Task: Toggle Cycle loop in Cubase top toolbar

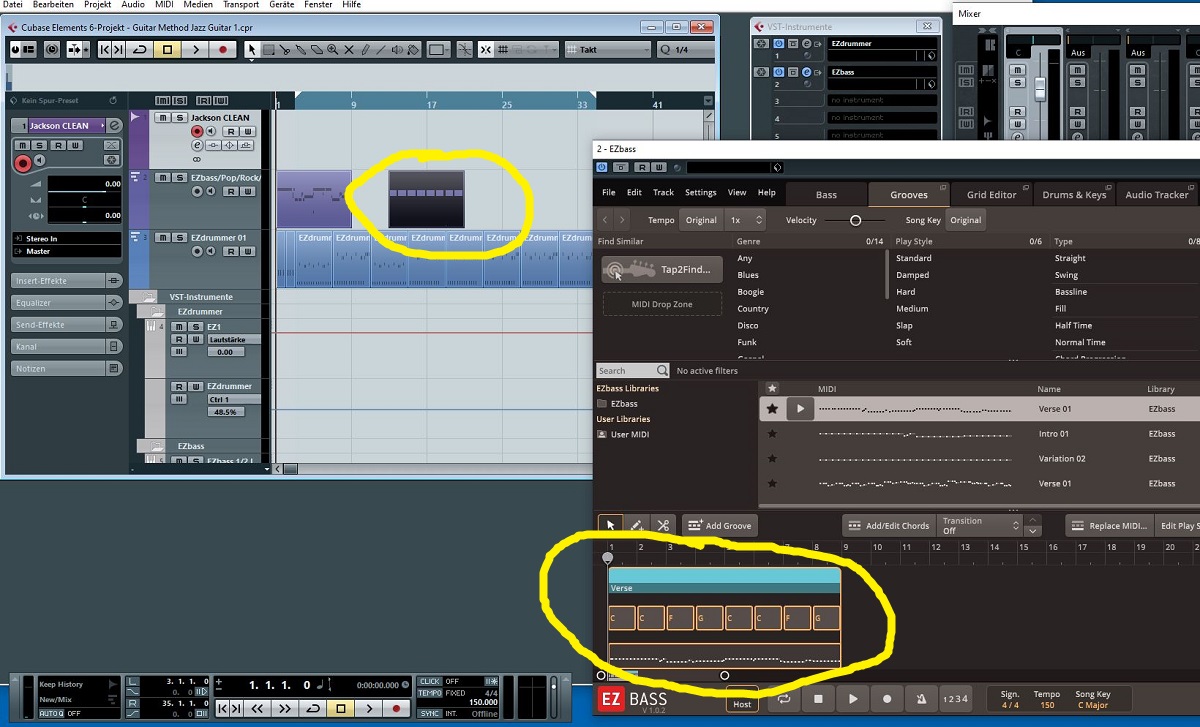Action: (x=139, y=49)
